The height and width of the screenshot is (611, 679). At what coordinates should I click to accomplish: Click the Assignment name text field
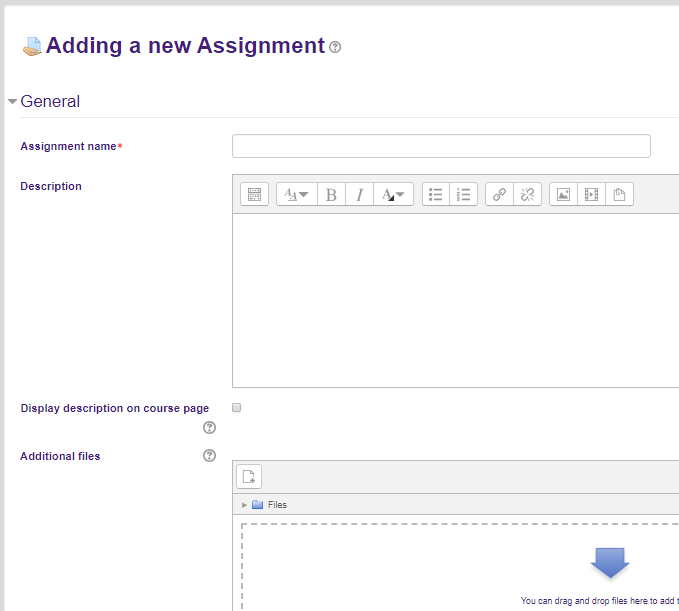pos(441,147)
